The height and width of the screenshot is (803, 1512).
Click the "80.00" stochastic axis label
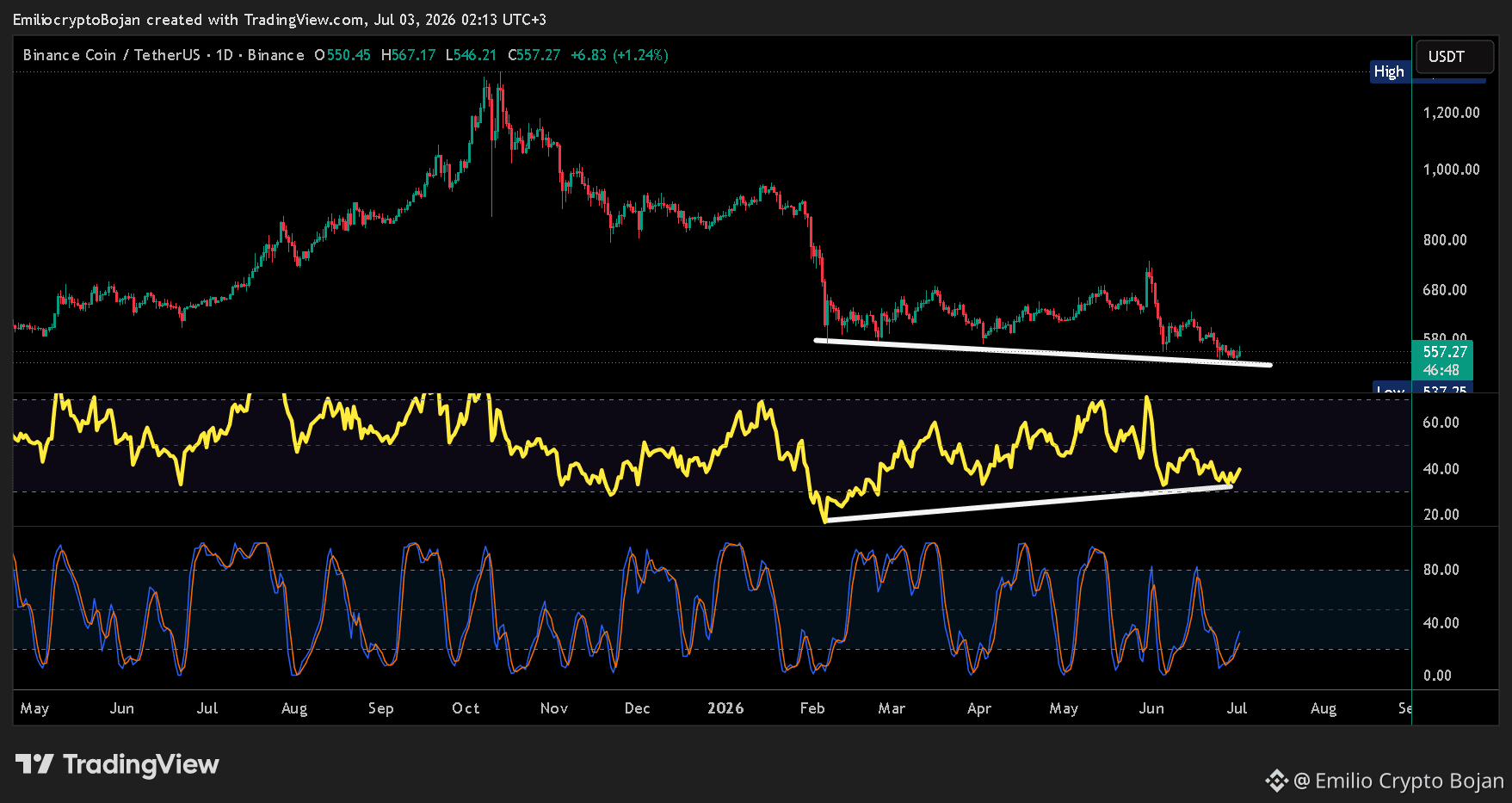coord(1441,570)
